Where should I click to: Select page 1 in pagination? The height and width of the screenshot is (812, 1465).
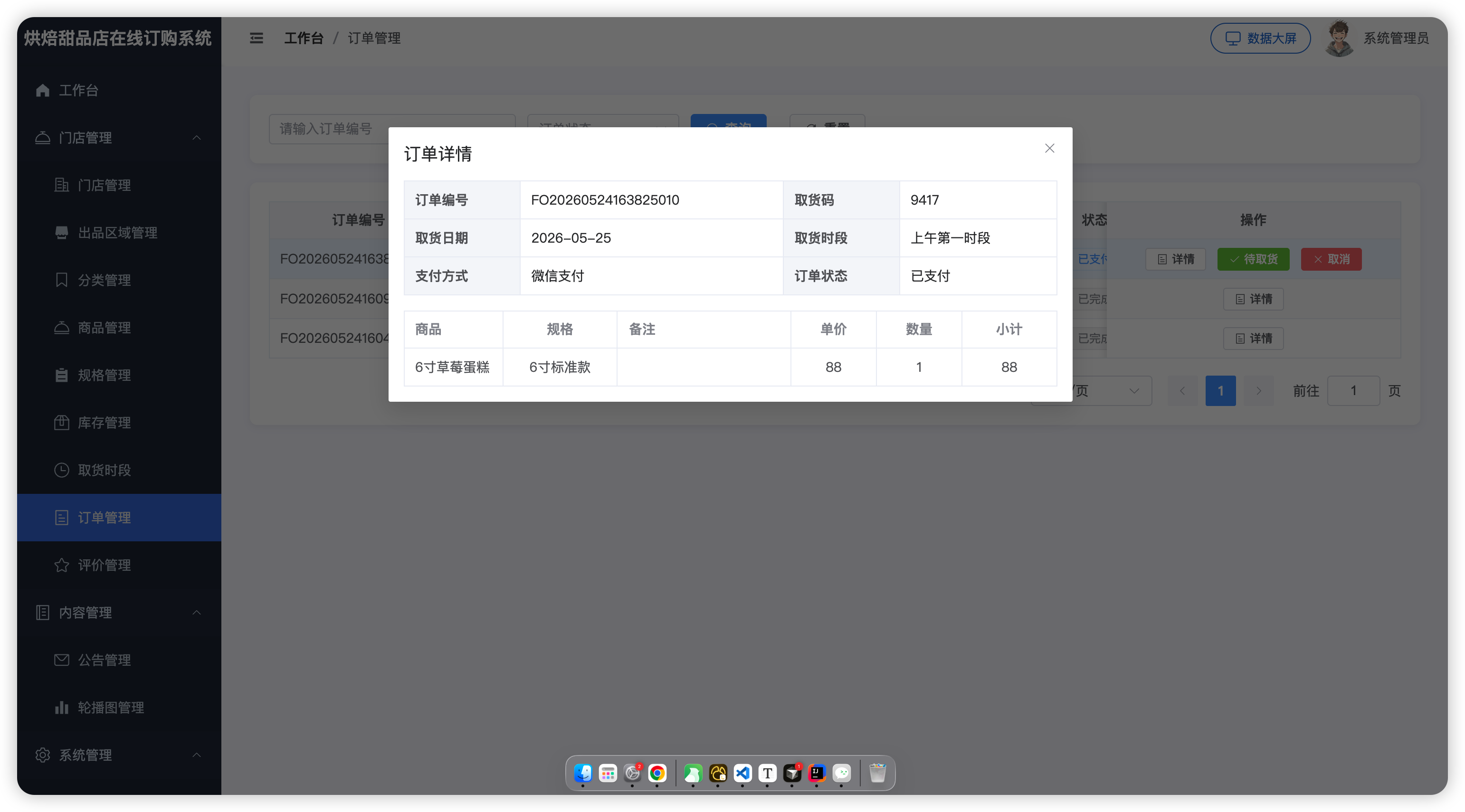point(1220,391)
